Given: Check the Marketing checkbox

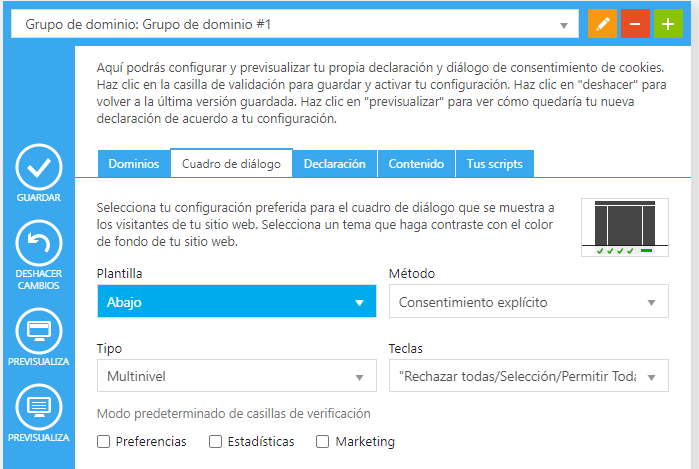Looking at the screenshot, I should pos(322,442).
